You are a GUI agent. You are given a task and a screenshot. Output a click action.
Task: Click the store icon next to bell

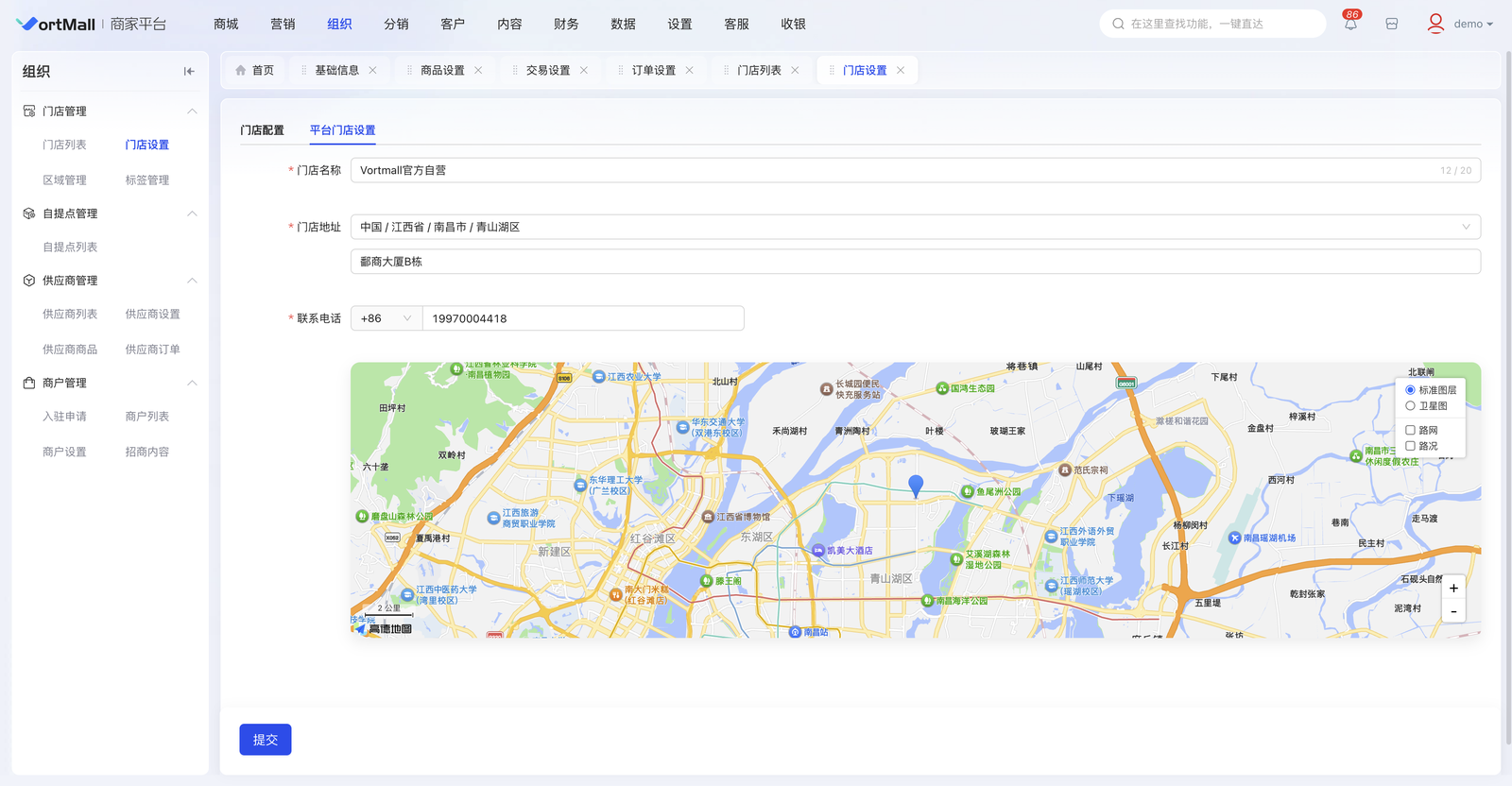tap(1391, 25)
